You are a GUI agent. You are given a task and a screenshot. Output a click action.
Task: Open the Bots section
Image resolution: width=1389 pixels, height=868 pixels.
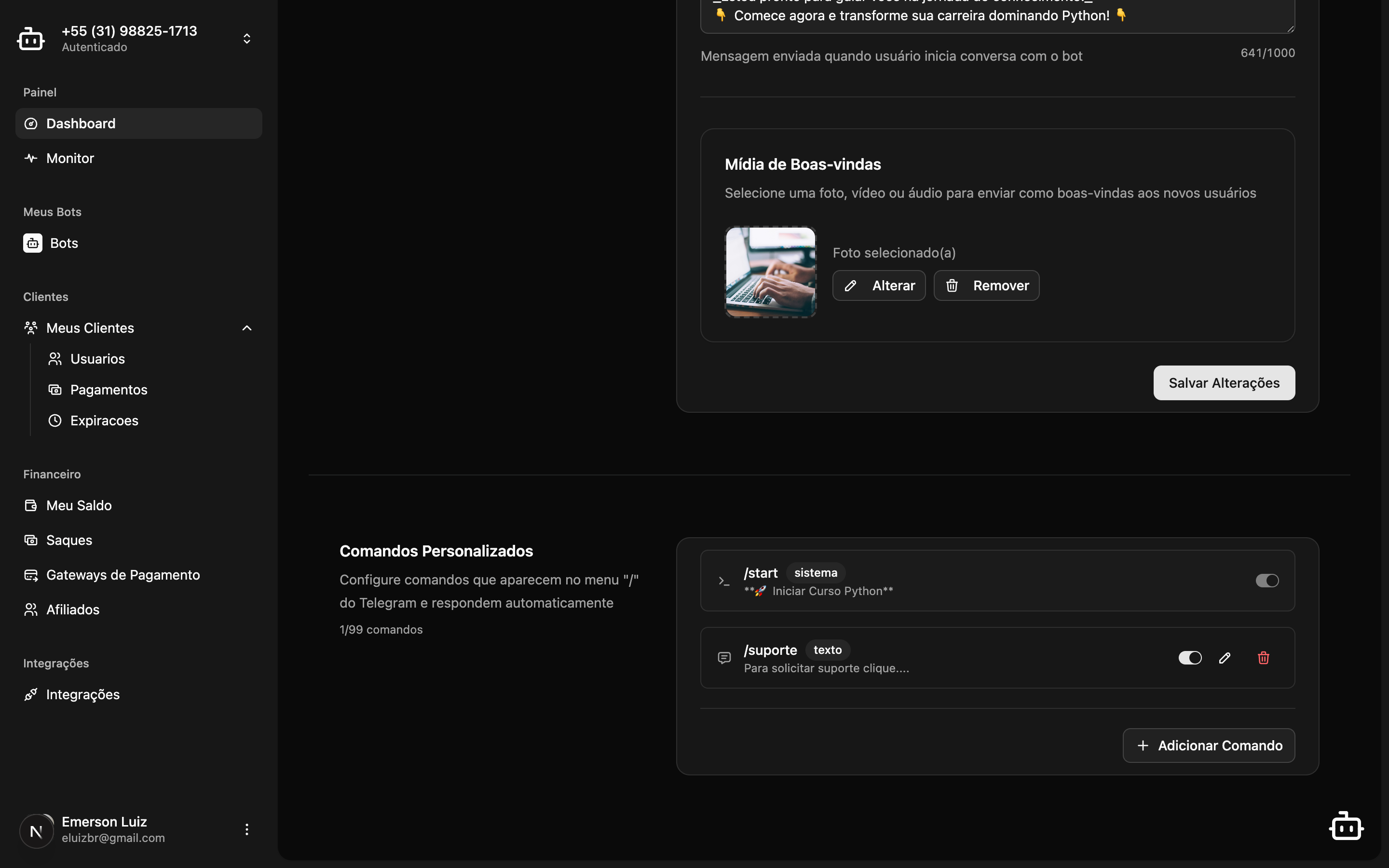pyautogui.click(x=138, y=243)
